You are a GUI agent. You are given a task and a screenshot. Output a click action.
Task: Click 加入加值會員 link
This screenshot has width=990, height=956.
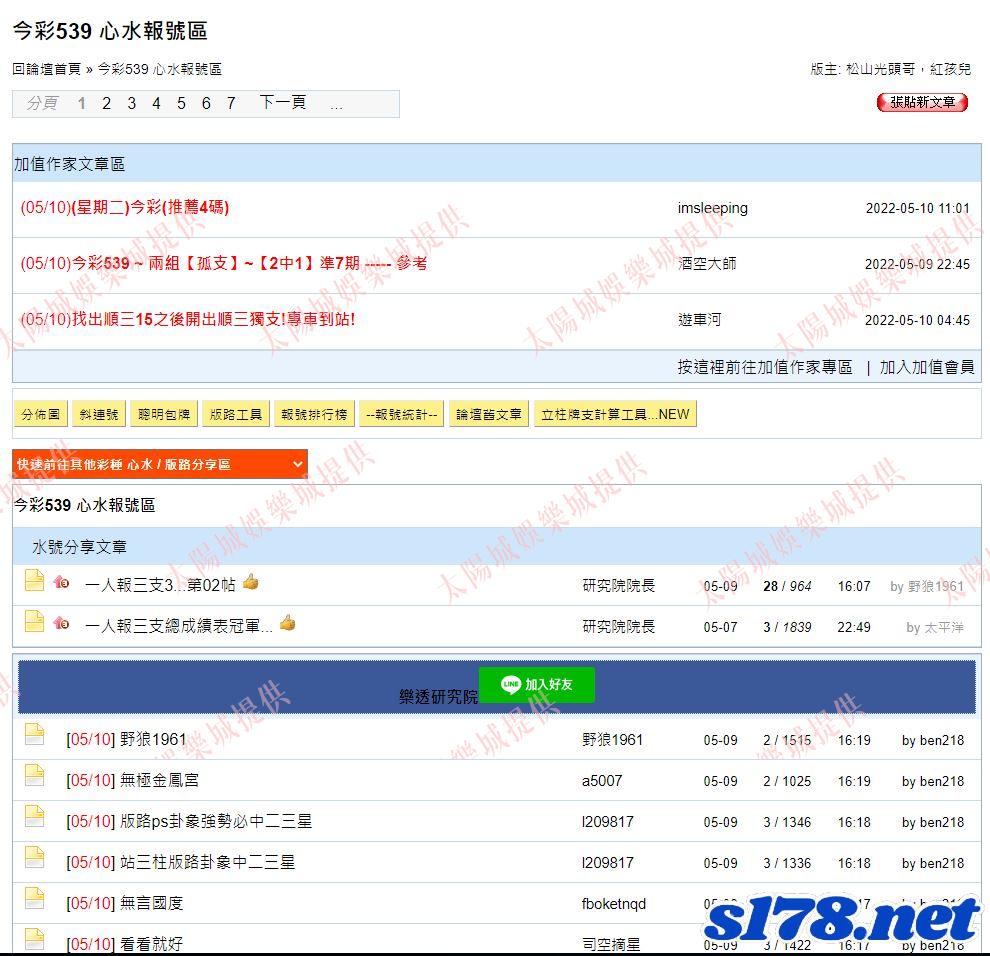pyautogui.click(x=927, y=367)
